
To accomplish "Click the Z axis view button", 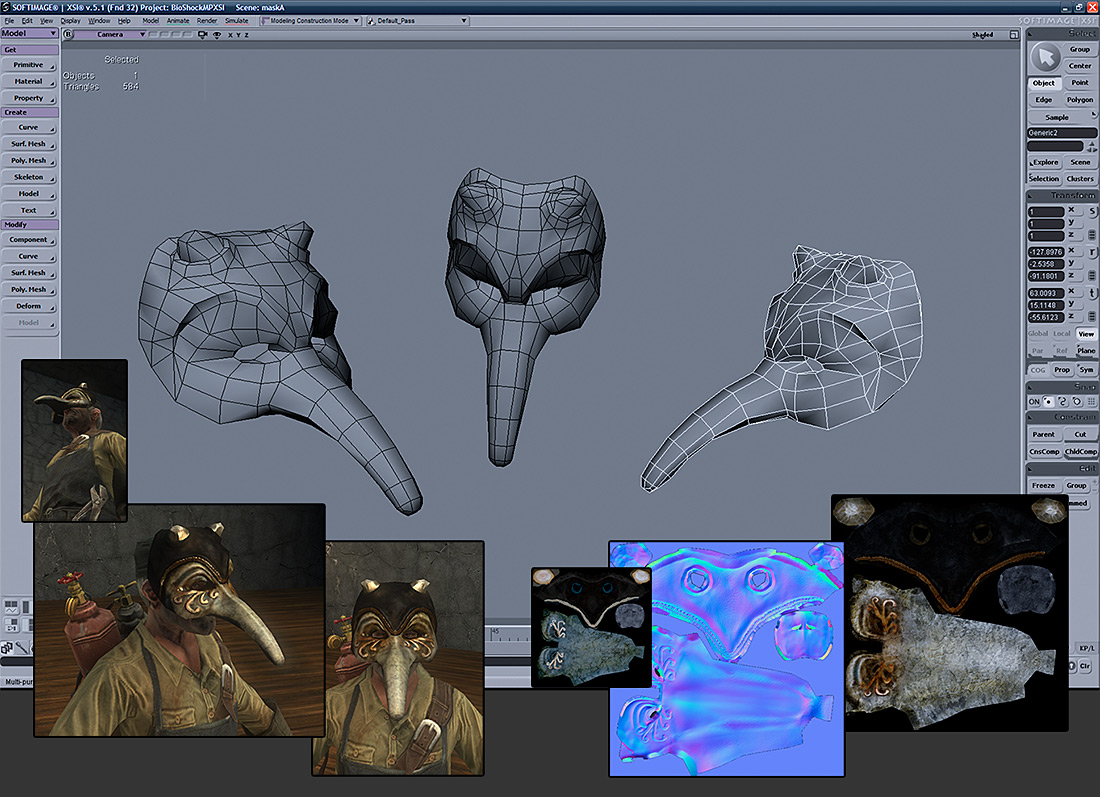I will pos(246,35).
